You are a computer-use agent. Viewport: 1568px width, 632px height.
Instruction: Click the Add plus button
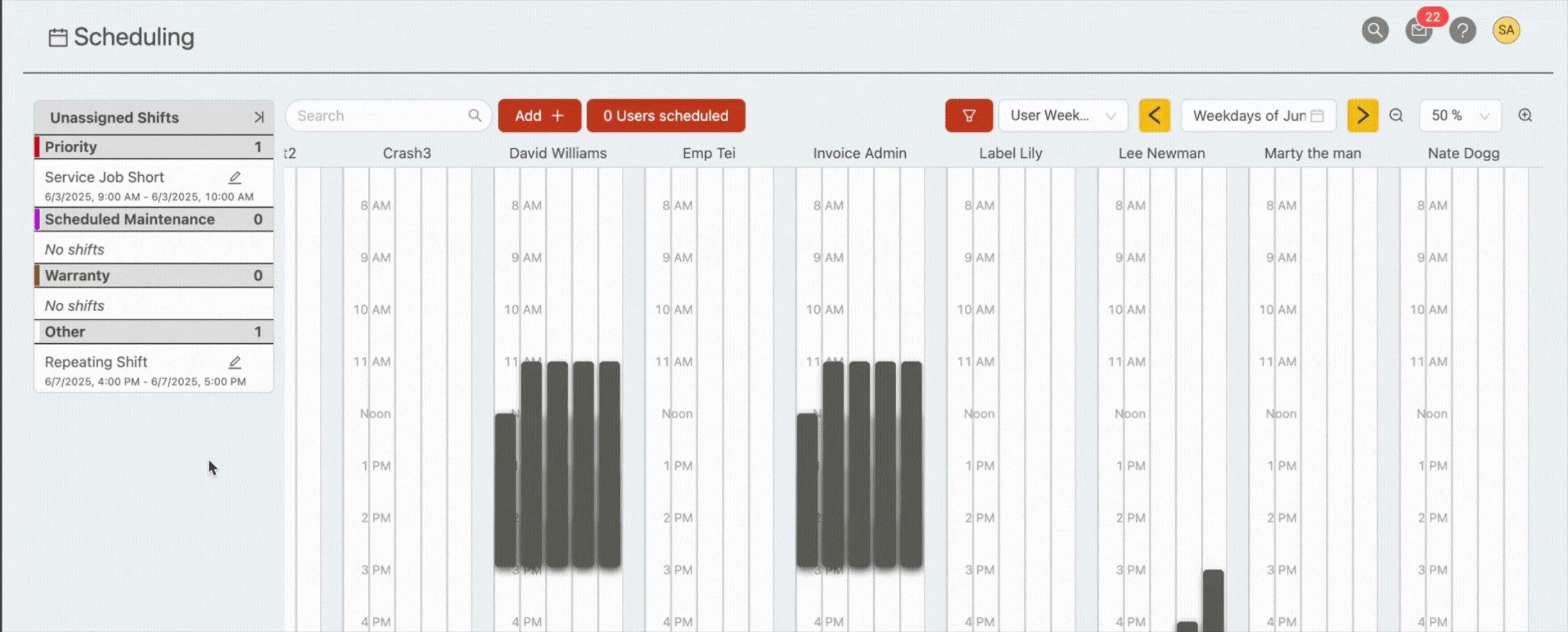539,115
